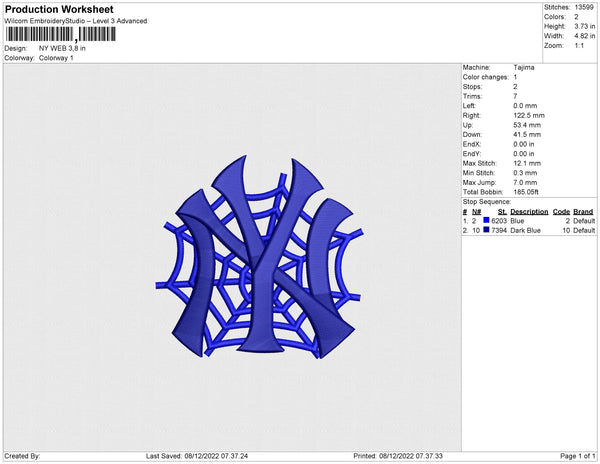Select the 'Production Worksheet' heading
The image size is (600, 464).
tap(59, 9)
